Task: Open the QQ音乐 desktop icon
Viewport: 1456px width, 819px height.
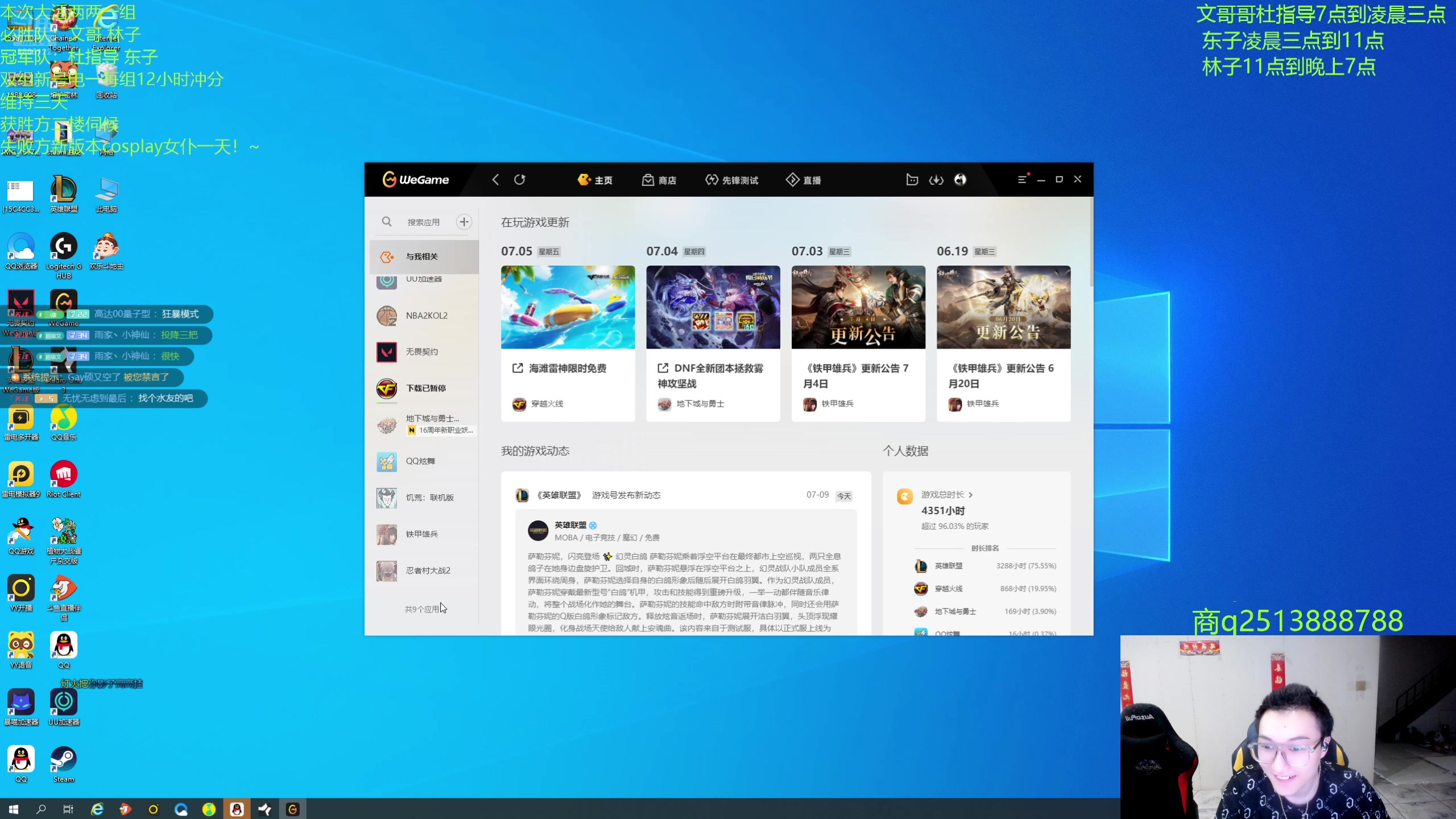Action: click(64, 423)
